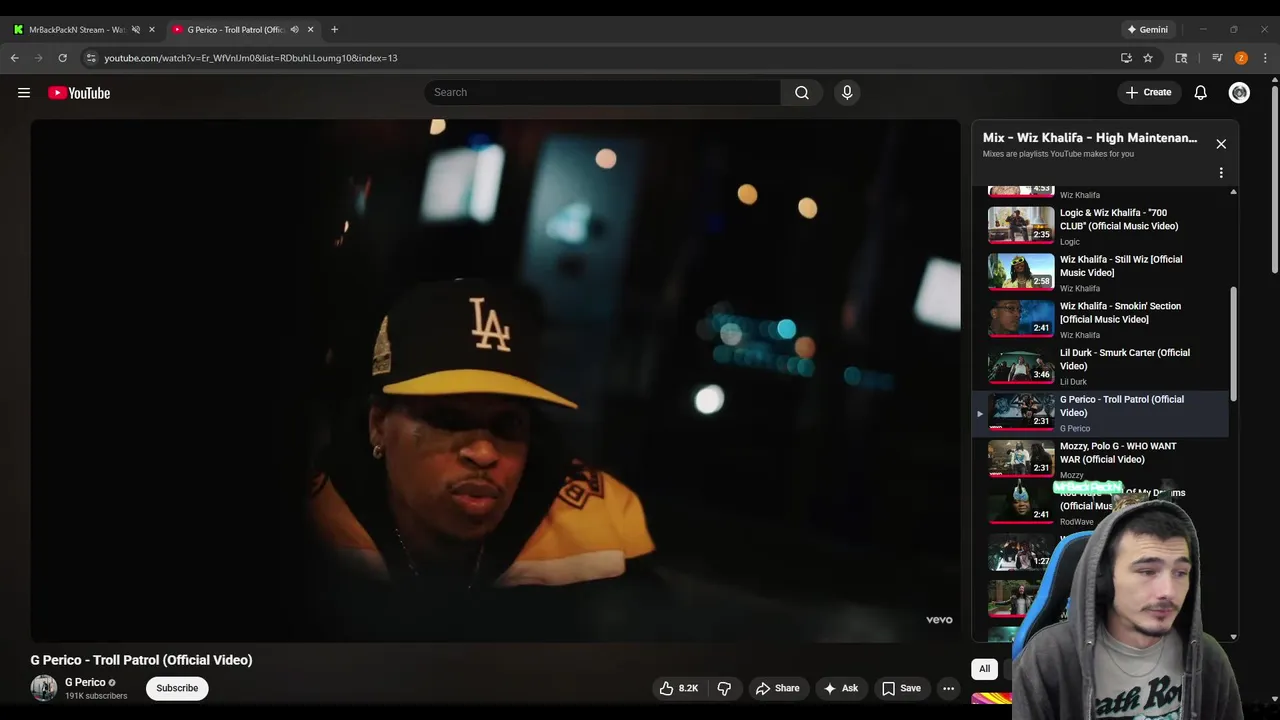This screenshot has height=720, width=1280.
Task: Open the Chrome three-dot menu
Action: [x=1265, y=58]
